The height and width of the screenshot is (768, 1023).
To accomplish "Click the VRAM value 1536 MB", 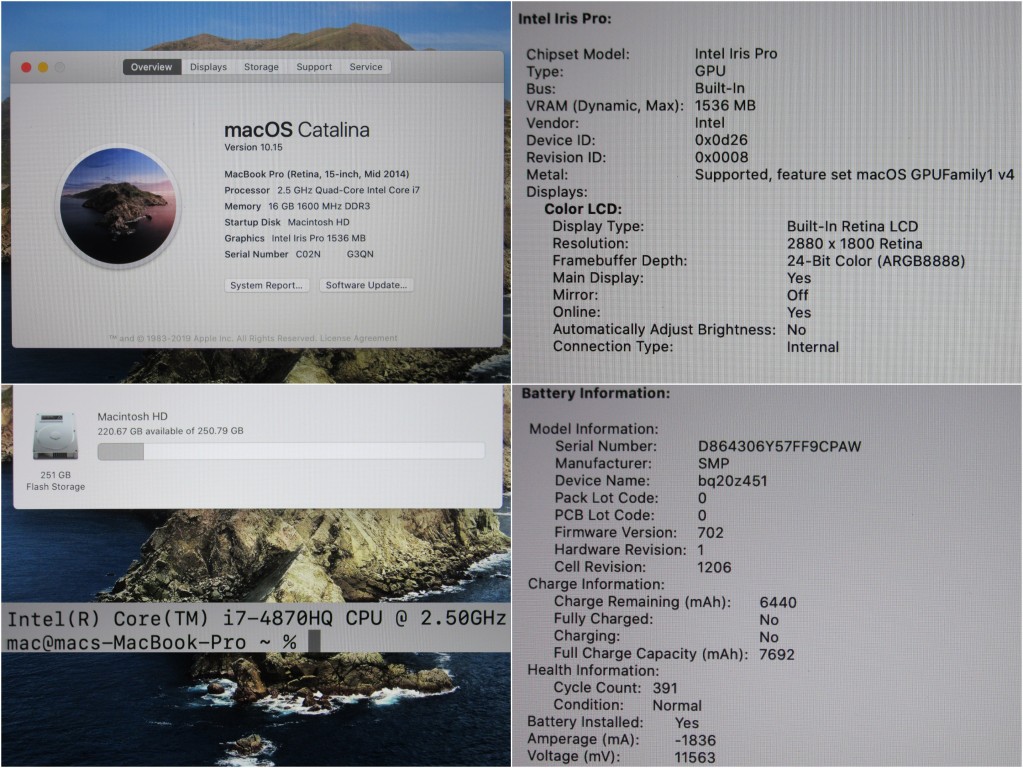I will tap(725, 106).
